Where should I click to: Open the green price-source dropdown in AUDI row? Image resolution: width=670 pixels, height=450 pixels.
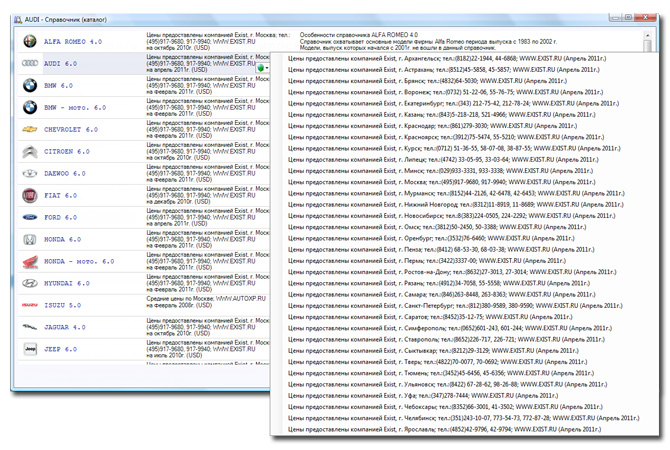click(x=263, y=68)
